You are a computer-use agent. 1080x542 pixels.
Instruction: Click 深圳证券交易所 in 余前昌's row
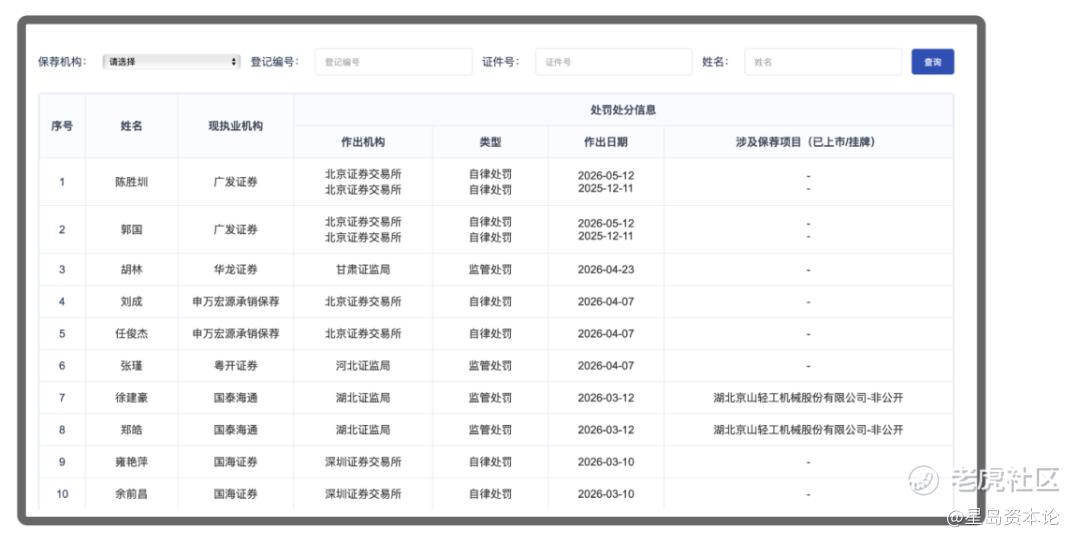[363, 494]
